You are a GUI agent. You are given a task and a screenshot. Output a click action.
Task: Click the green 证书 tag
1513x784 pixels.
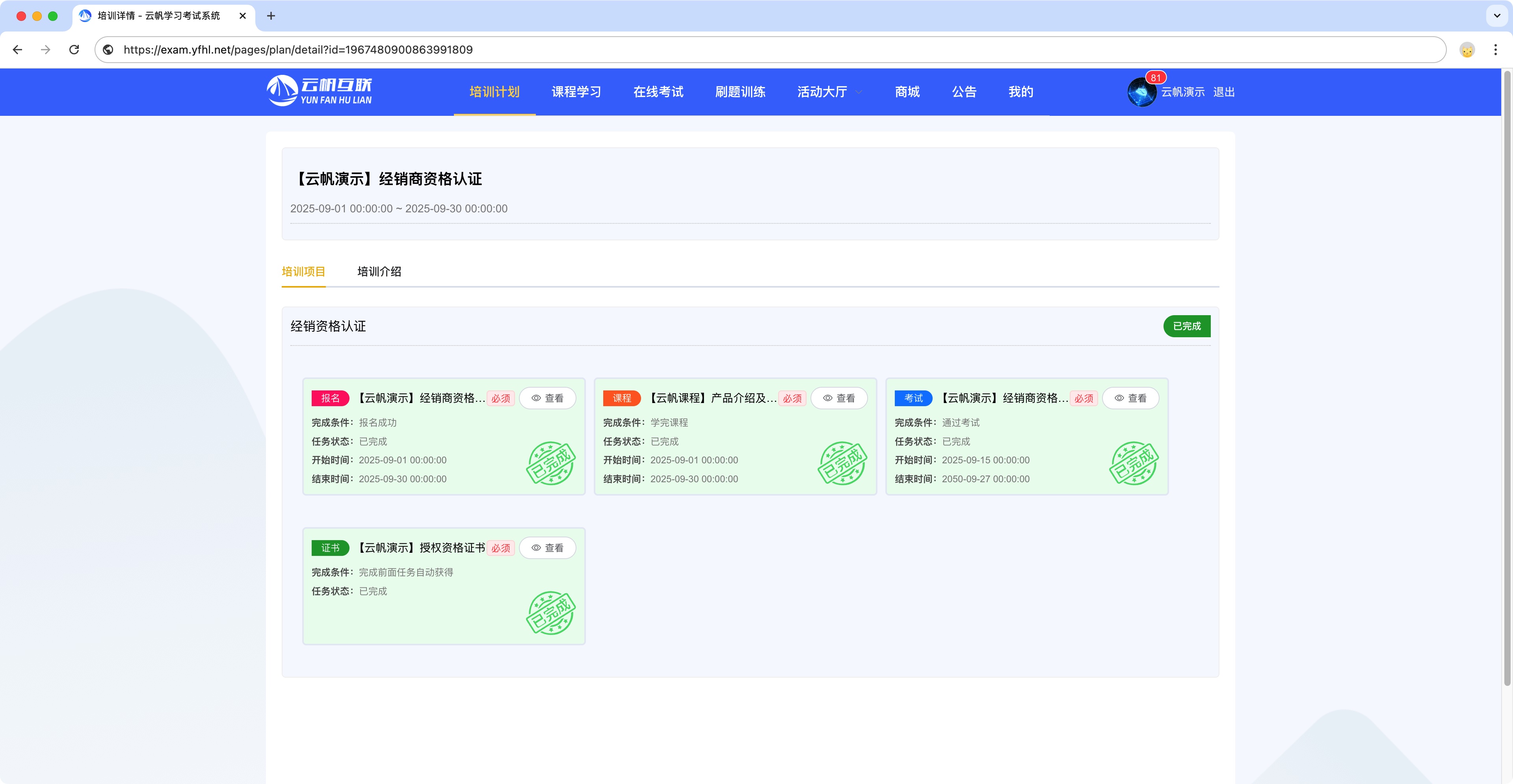click(x=330, y=548)
